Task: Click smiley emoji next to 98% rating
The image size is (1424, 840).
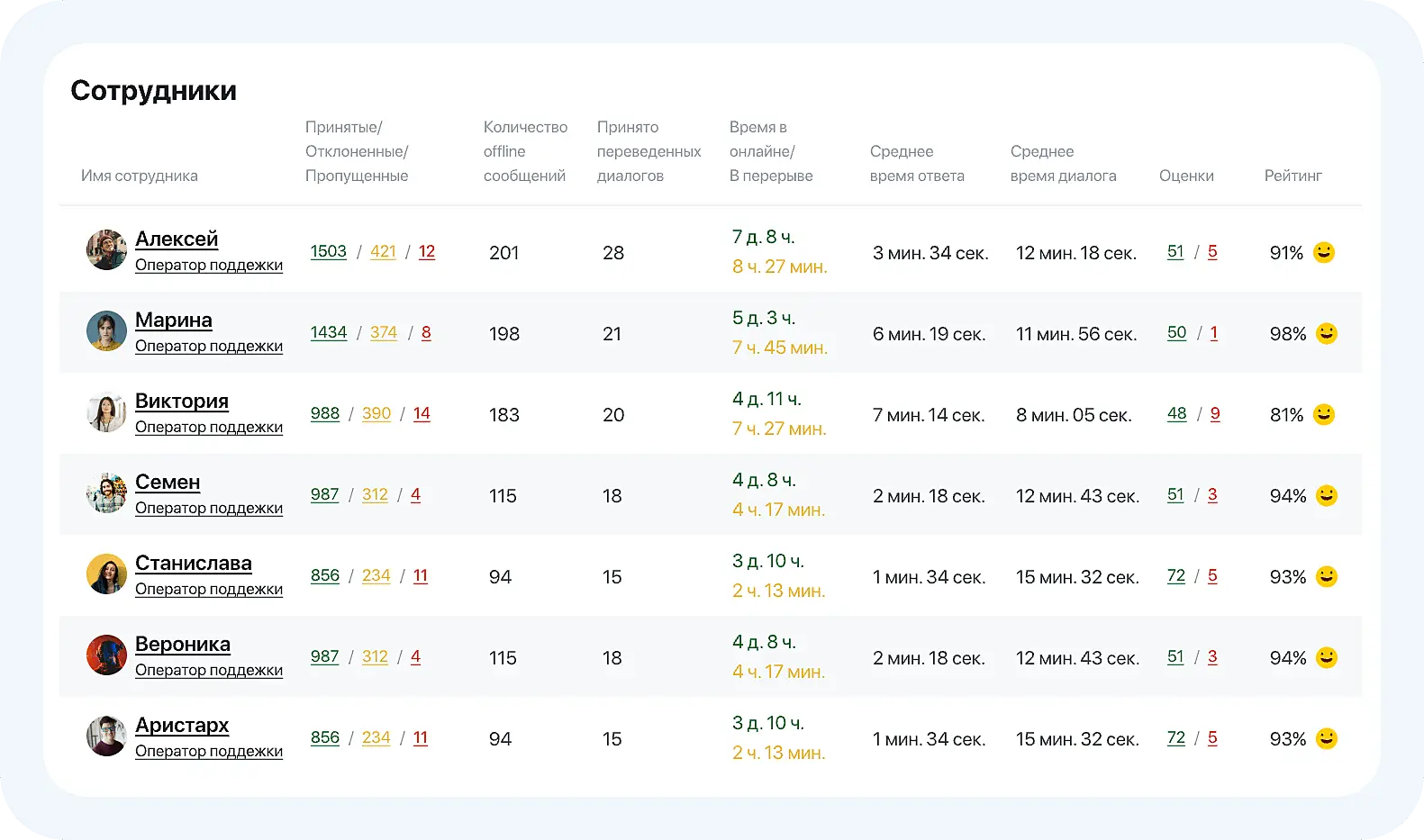Action: click(1326, 333)
